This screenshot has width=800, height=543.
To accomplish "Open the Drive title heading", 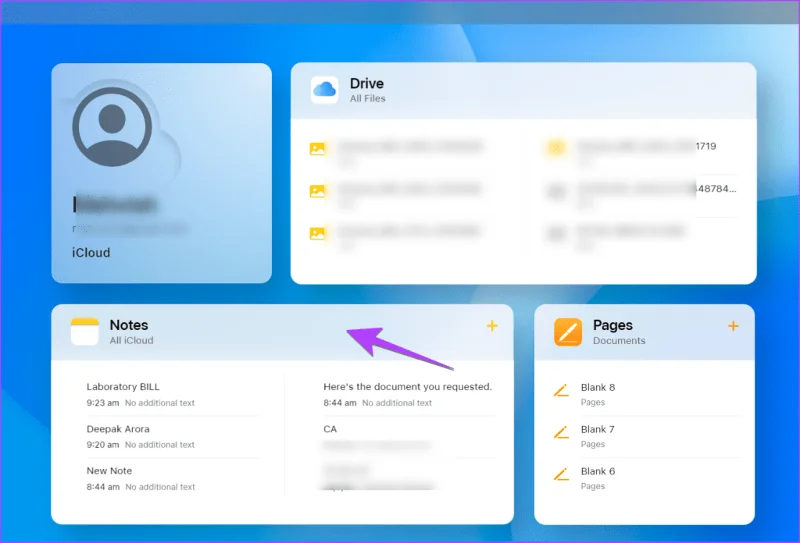I will click(x=367, y=83).
